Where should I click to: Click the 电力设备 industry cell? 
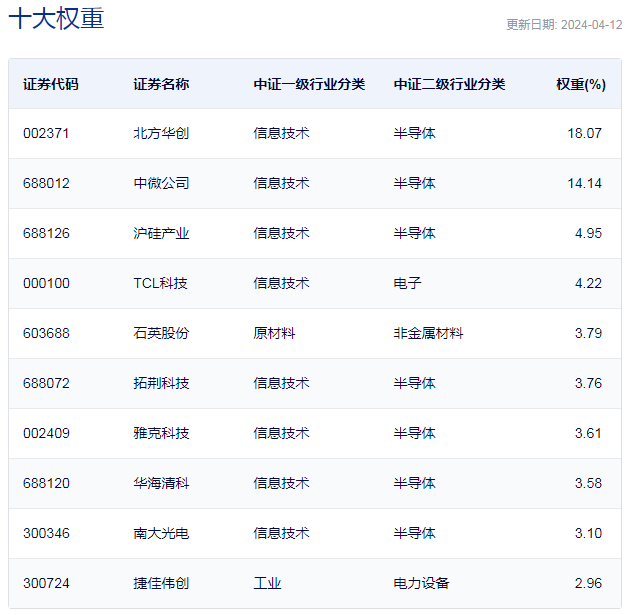(421, 583)
